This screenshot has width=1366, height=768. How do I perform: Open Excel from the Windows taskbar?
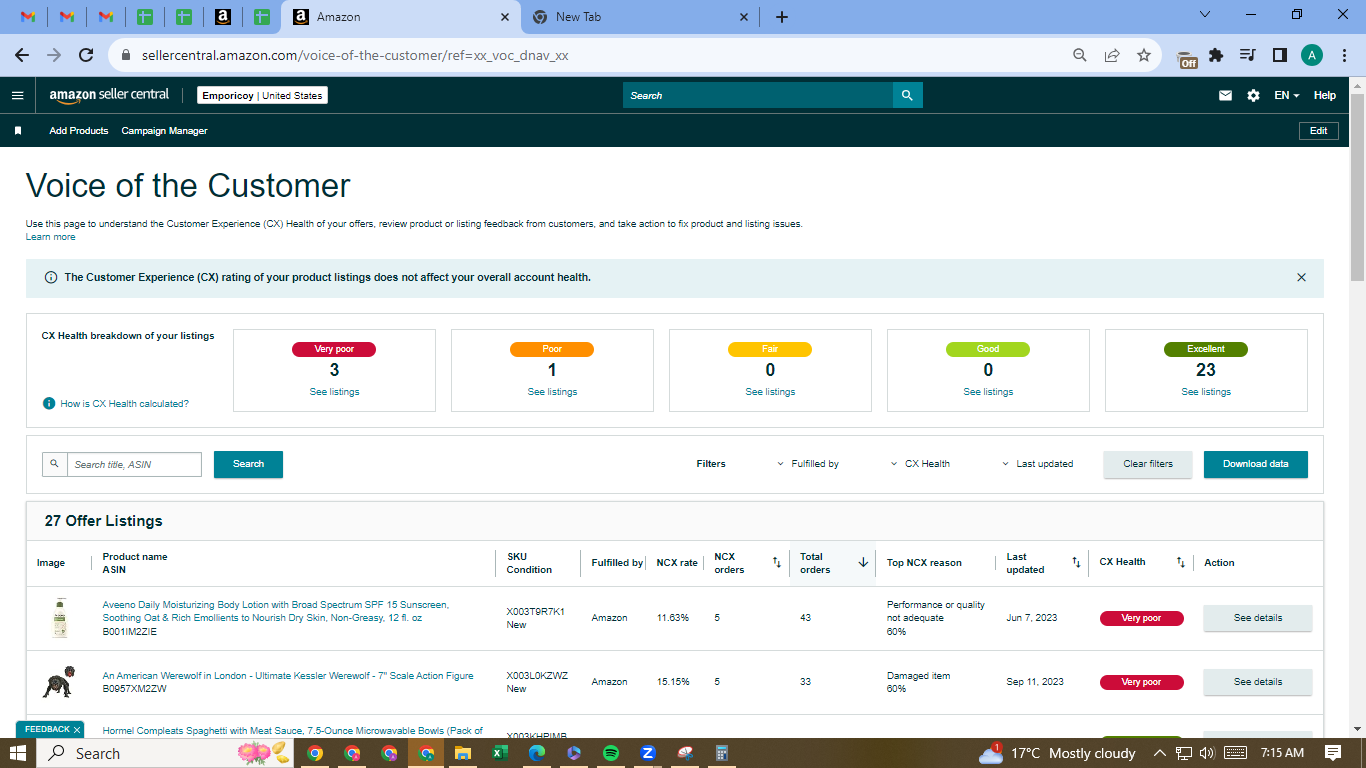click(x=500, y=753)
